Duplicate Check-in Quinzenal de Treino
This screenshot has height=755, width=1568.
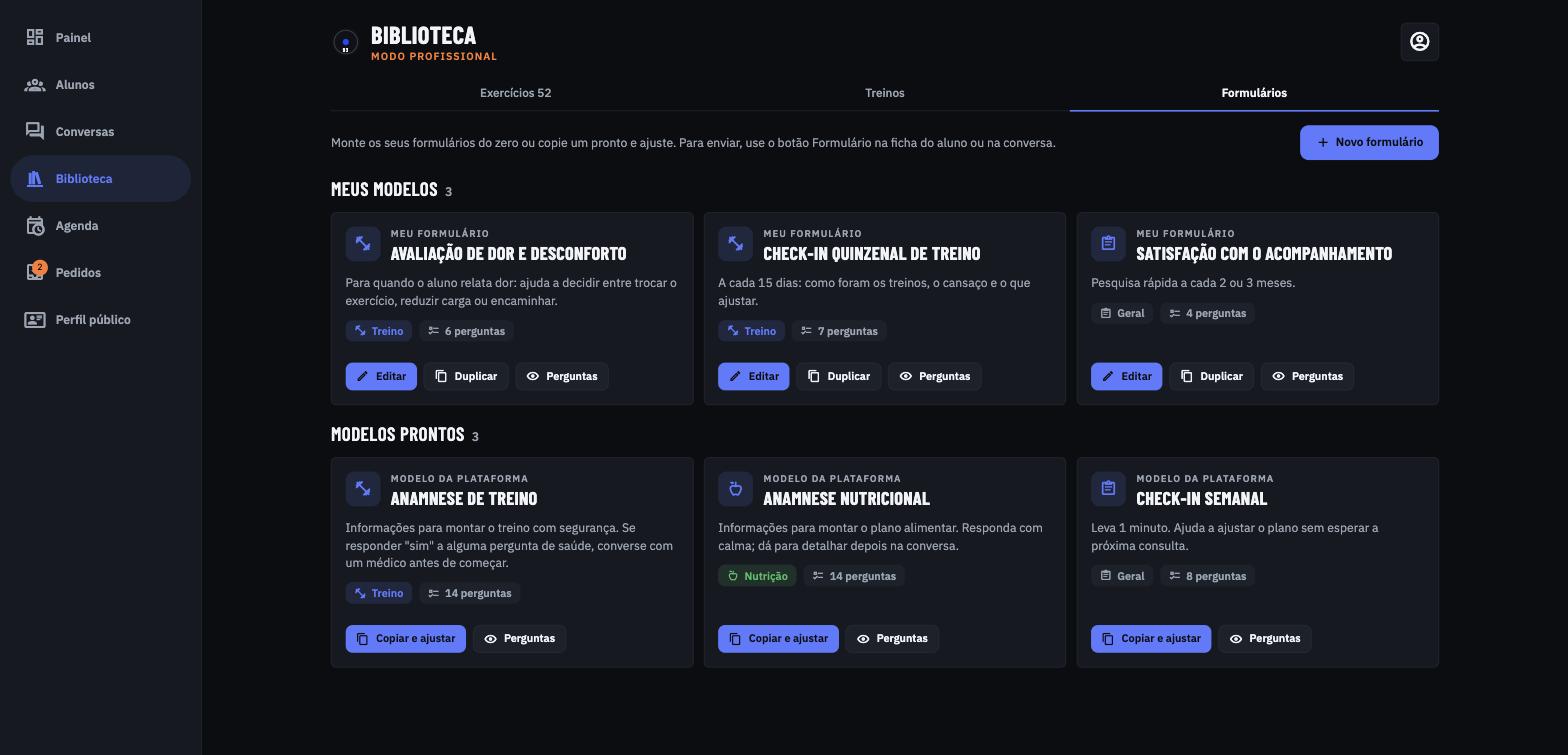839,376
